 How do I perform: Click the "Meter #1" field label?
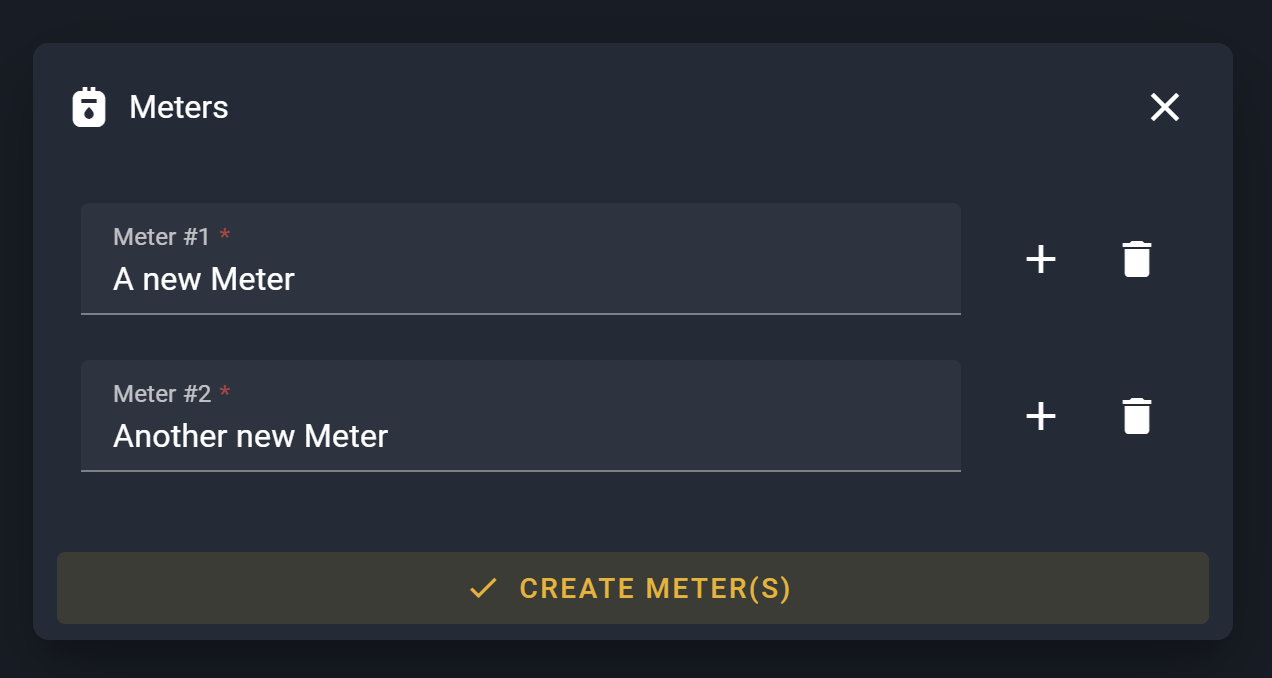click(x=161, y=237)
